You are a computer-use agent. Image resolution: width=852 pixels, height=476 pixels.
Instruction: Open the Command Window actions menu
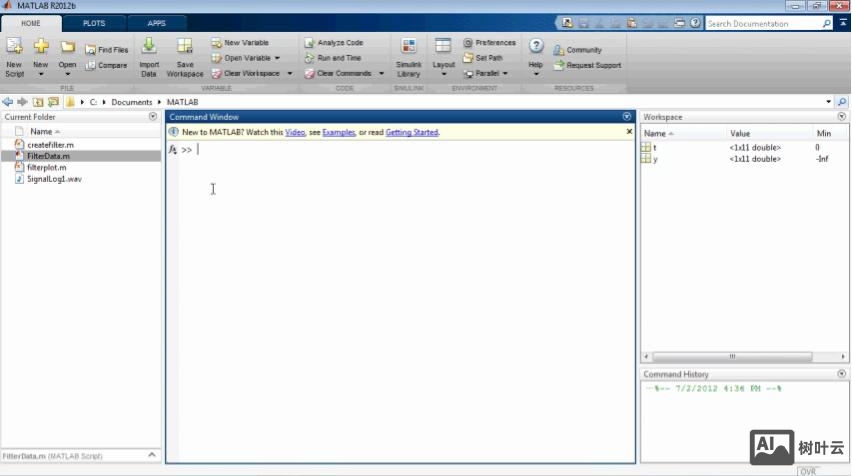pos(627,116)
